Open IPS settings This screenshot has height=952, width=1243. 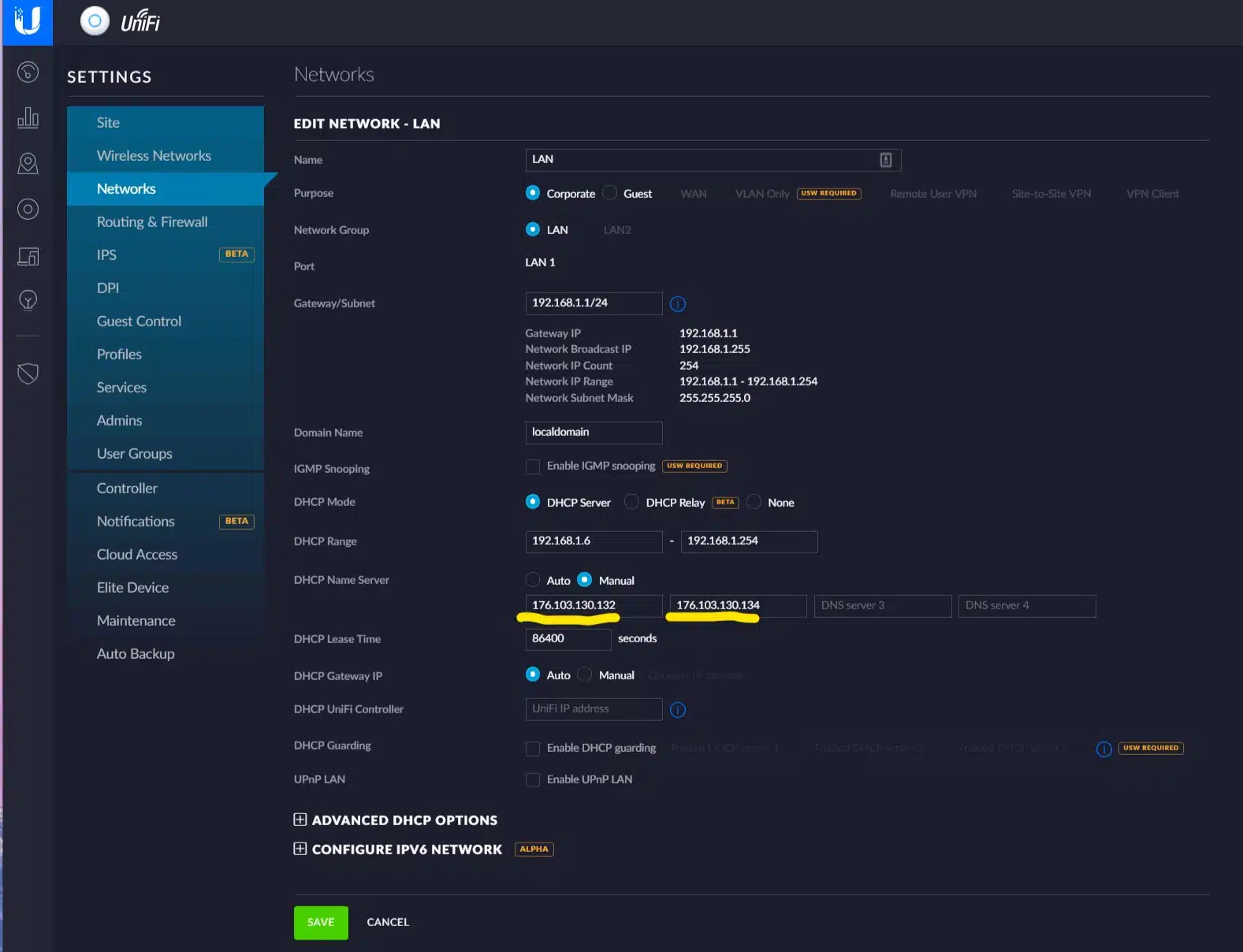coord(166,255)
